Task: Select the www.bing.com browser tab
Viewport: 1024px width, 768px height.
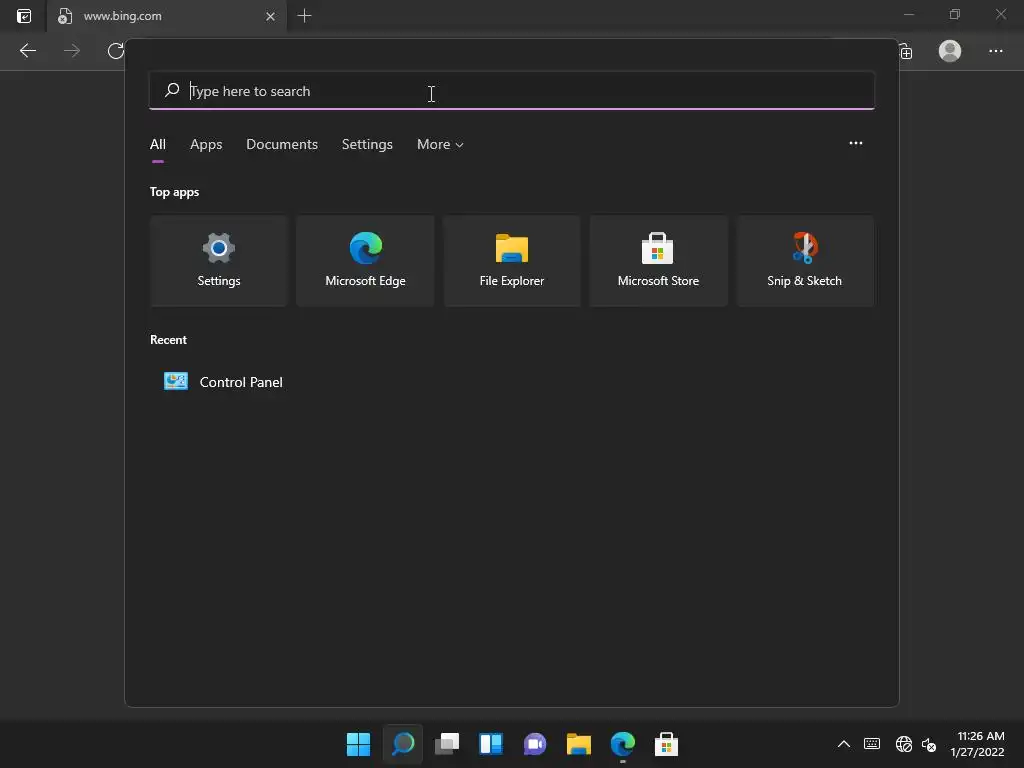Action: click(x=167, y=16)
